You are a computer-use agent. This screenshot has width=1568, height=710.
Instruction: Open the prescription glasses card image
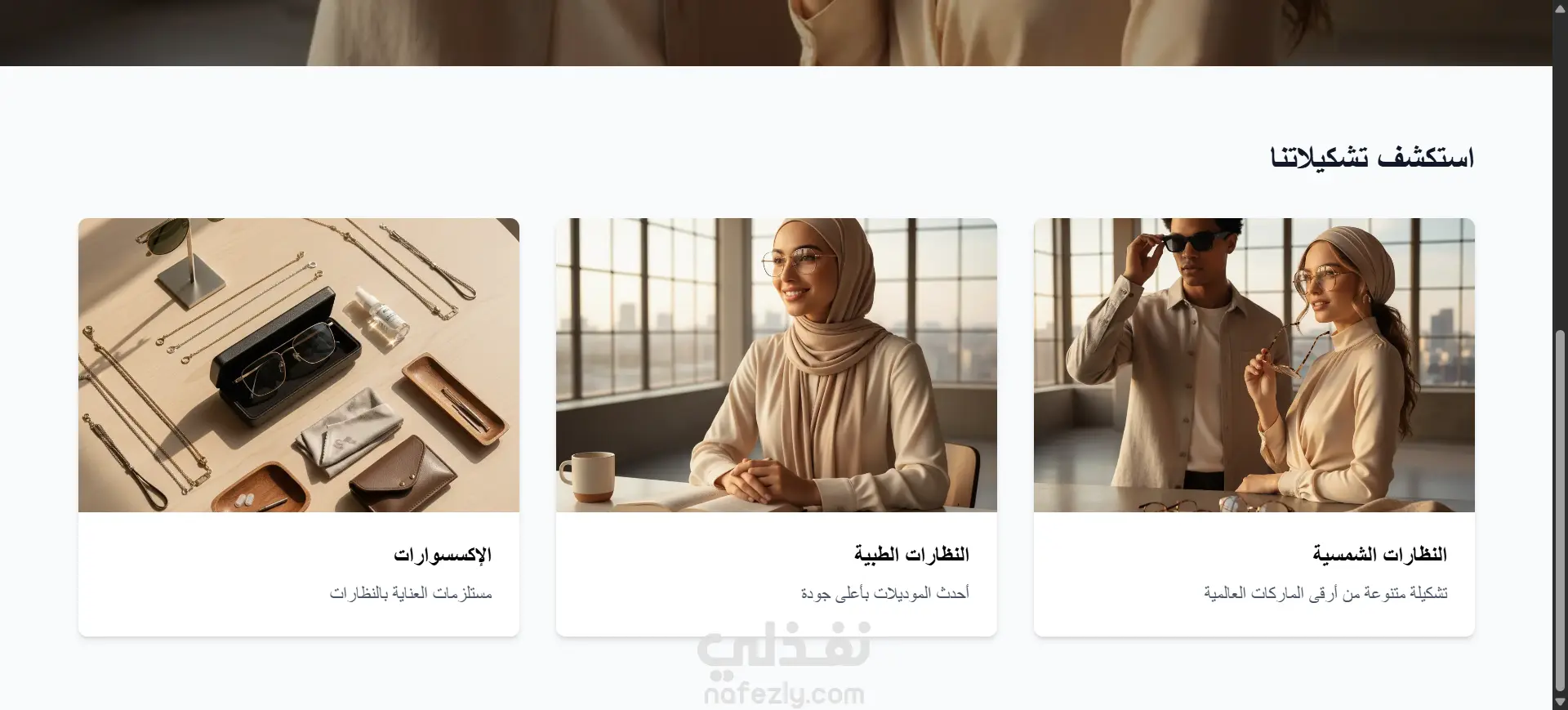(776, 364)
